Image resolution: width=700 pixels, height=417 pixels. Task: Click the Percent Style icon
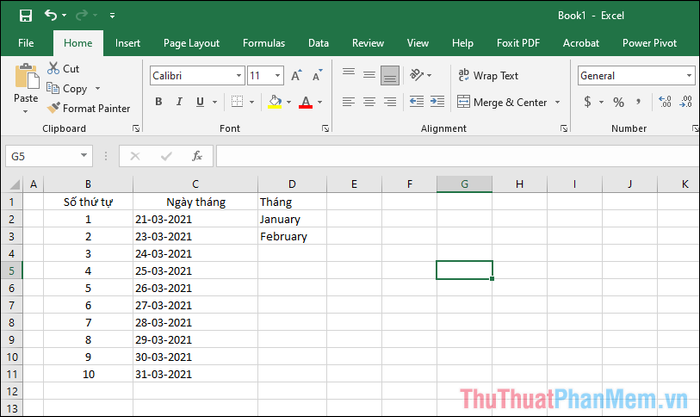[618, 102]
